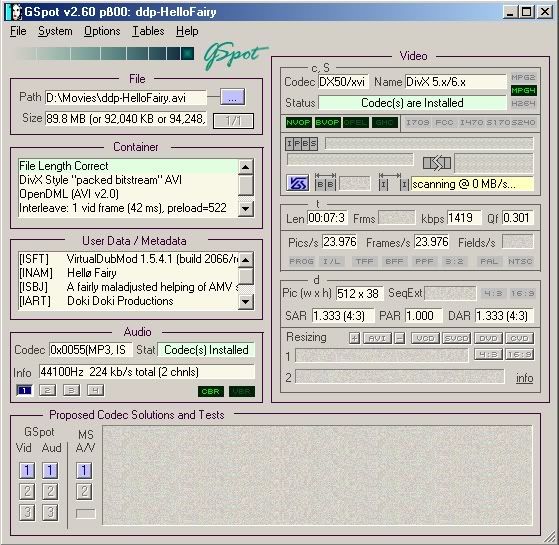Click the 4:3 button under Resizing
559x545 pixels.
[x=488, y=354]
